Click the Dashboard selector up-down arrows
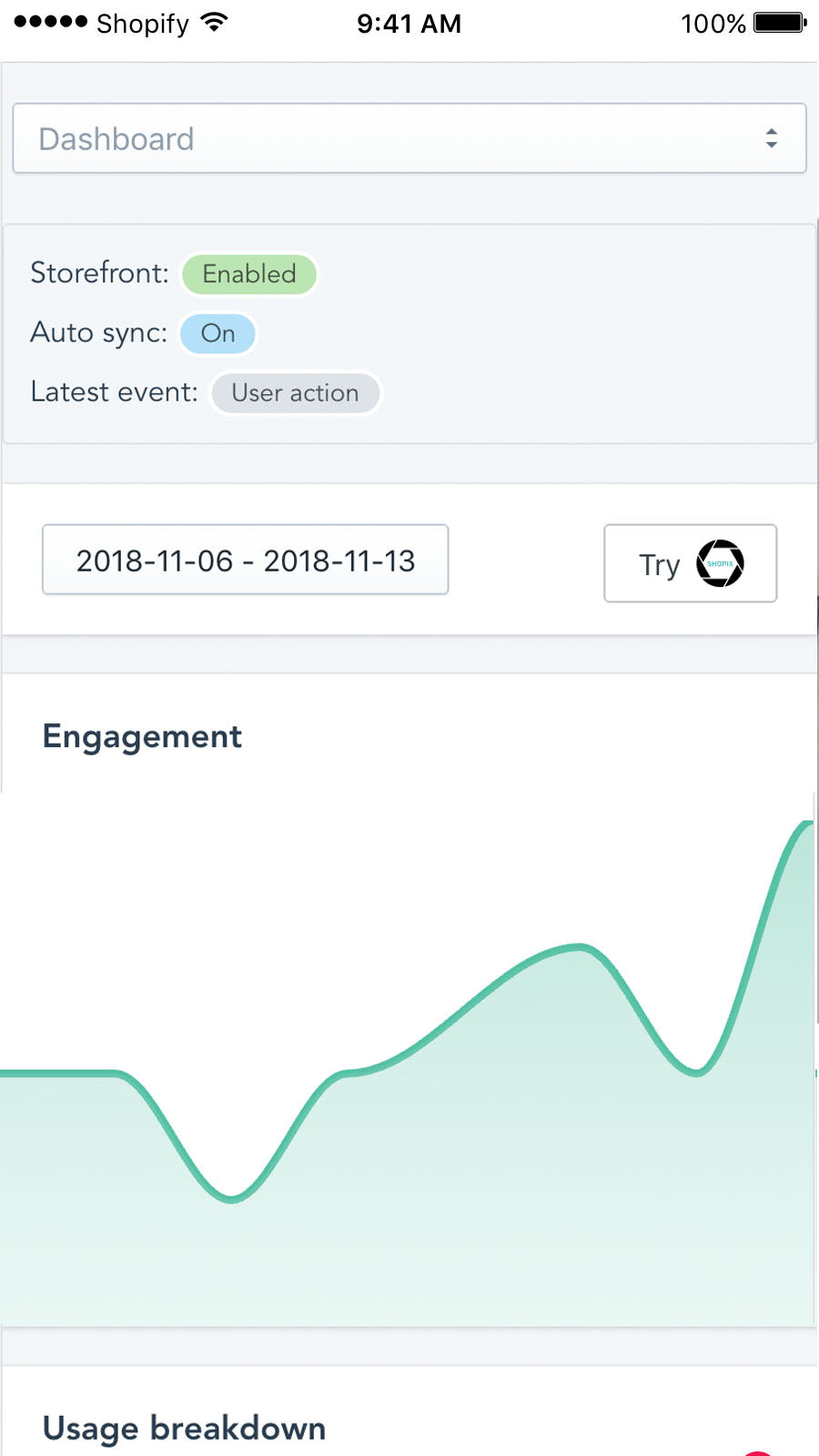Viewport: 819px width, 1456px height. pos(771,138)
